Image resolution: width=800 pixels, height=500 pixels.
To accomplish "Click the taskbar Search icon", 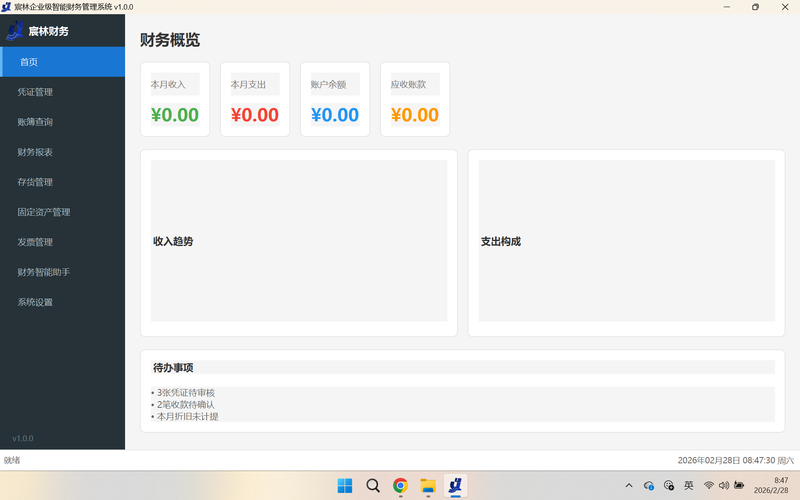I will click(373, 486).
